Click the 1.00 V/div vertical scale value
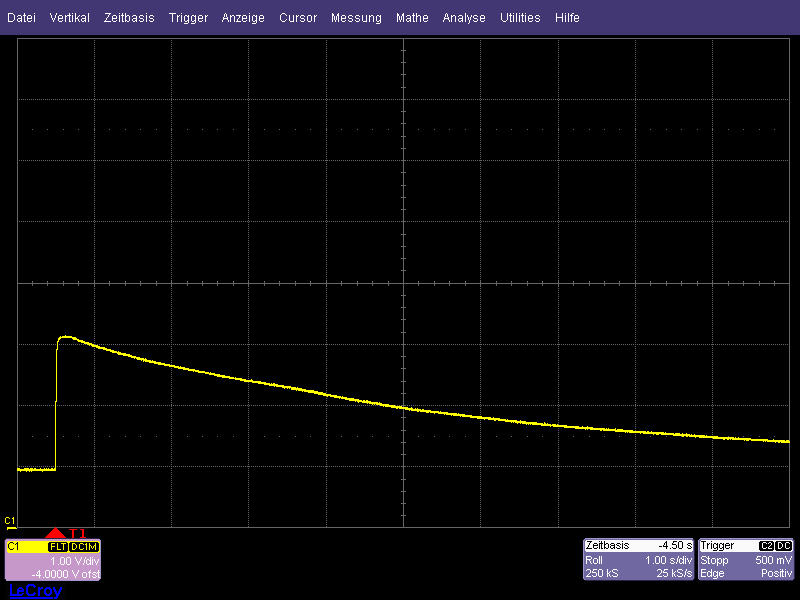 pos(74,561)
